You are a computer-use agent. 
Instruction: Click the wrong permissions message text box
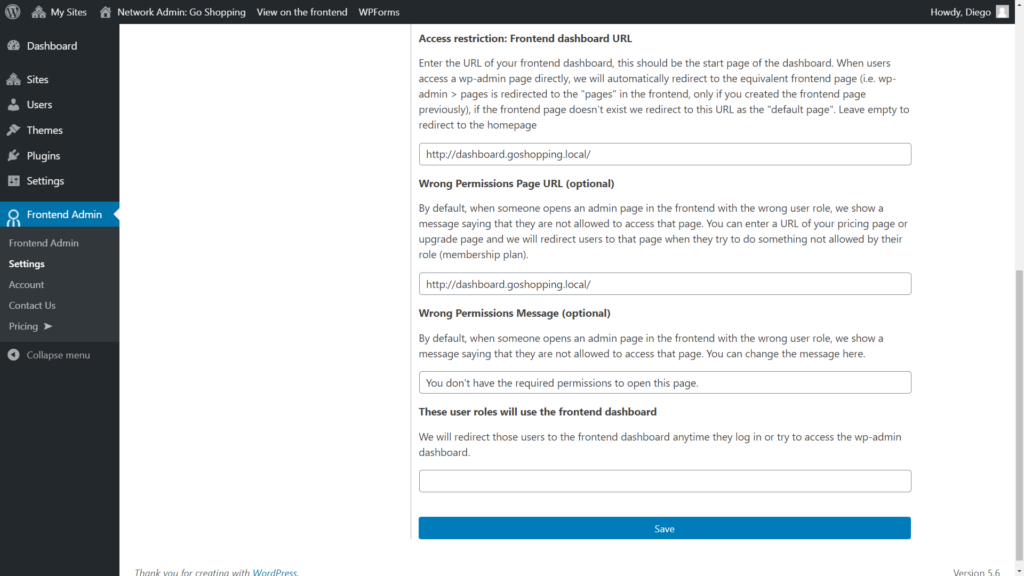(664, 382)
